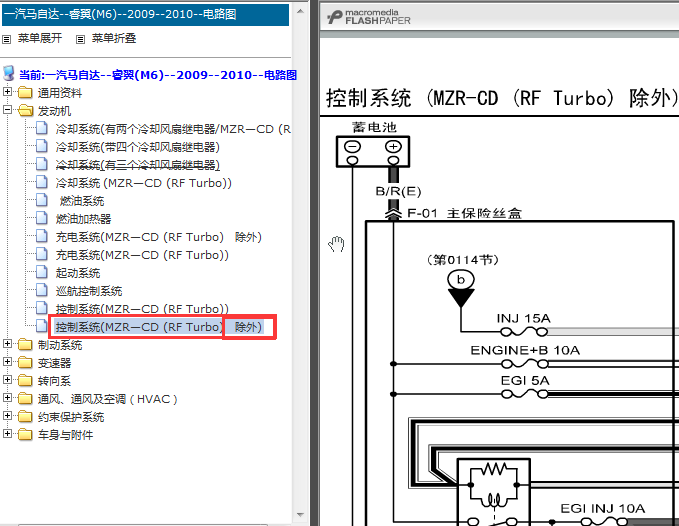Open the 燃油系统 document
The image size is (679, 526).
(x=82, y=201)
